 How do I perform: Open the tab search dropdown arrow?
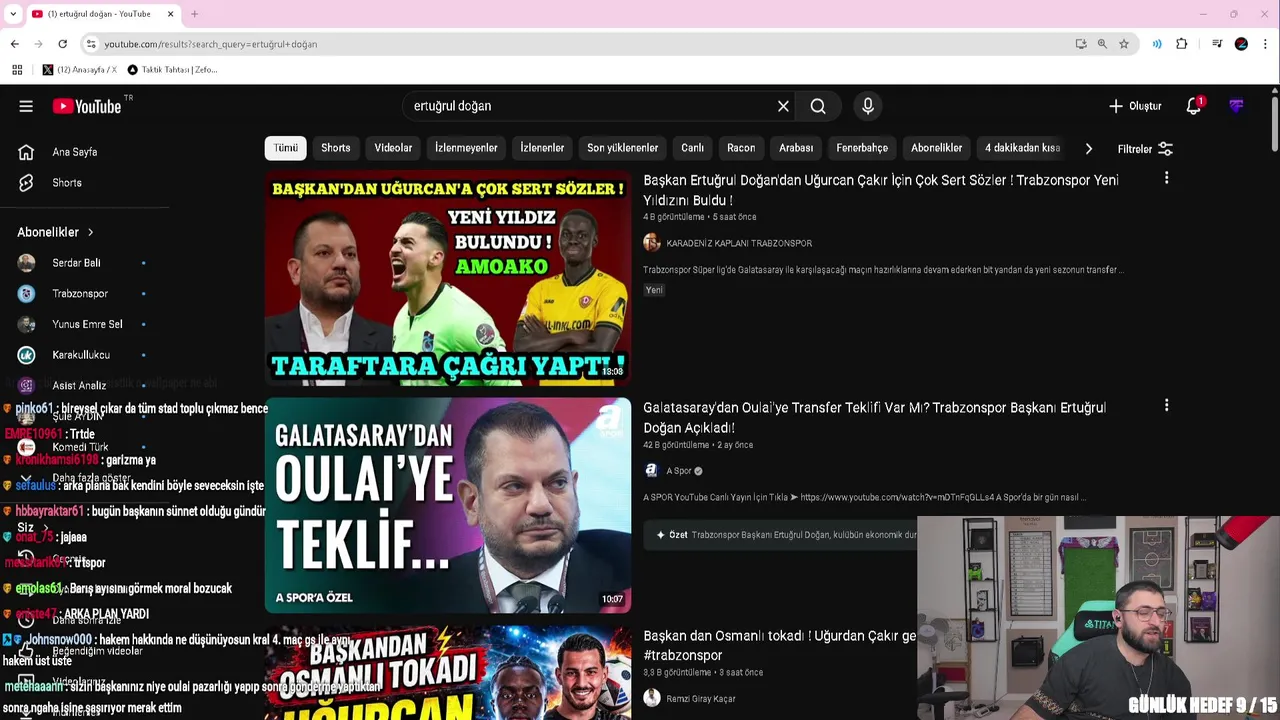pos(13,14)
